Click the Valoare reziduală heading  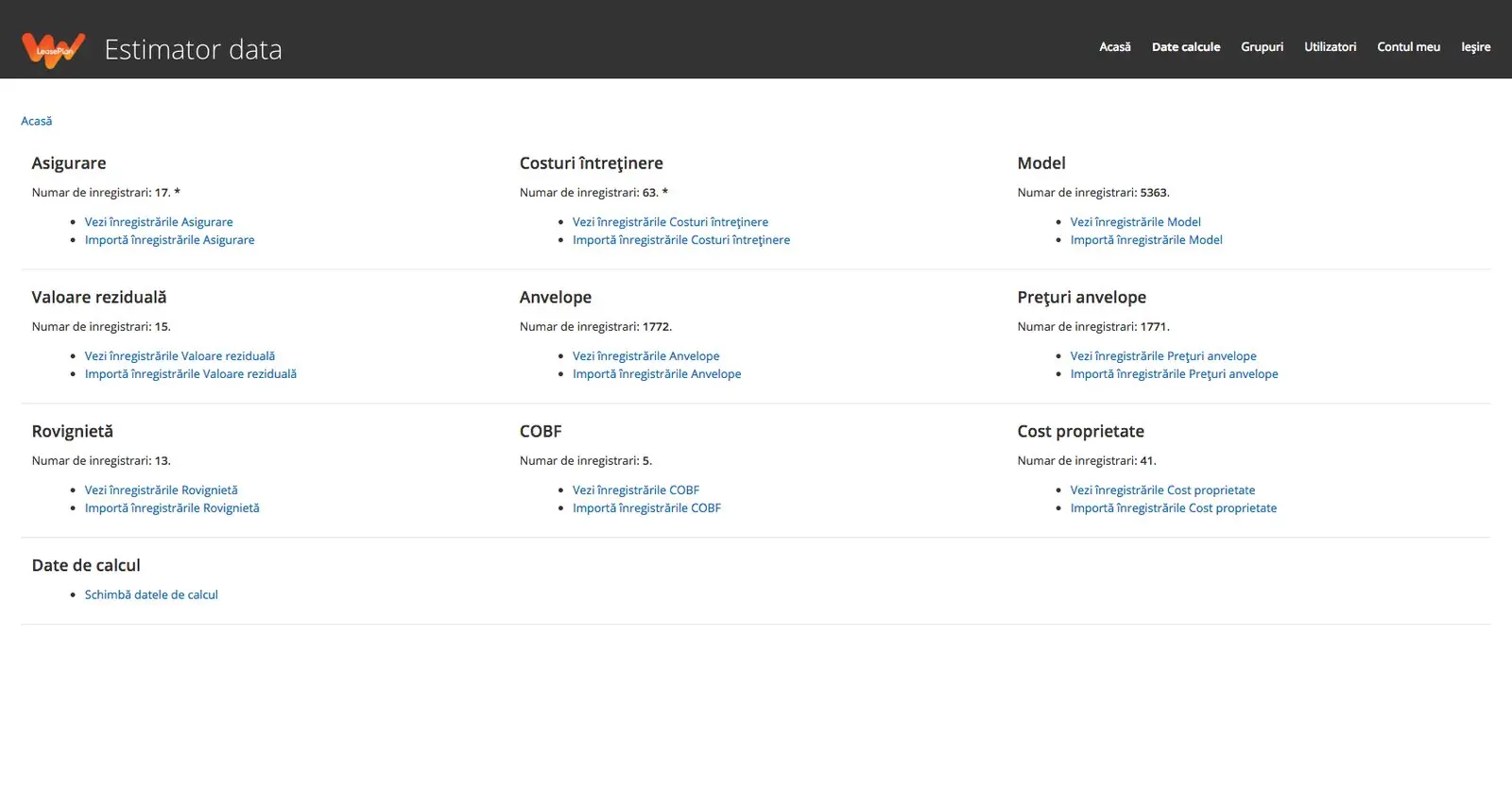click(x=99, y=298)
